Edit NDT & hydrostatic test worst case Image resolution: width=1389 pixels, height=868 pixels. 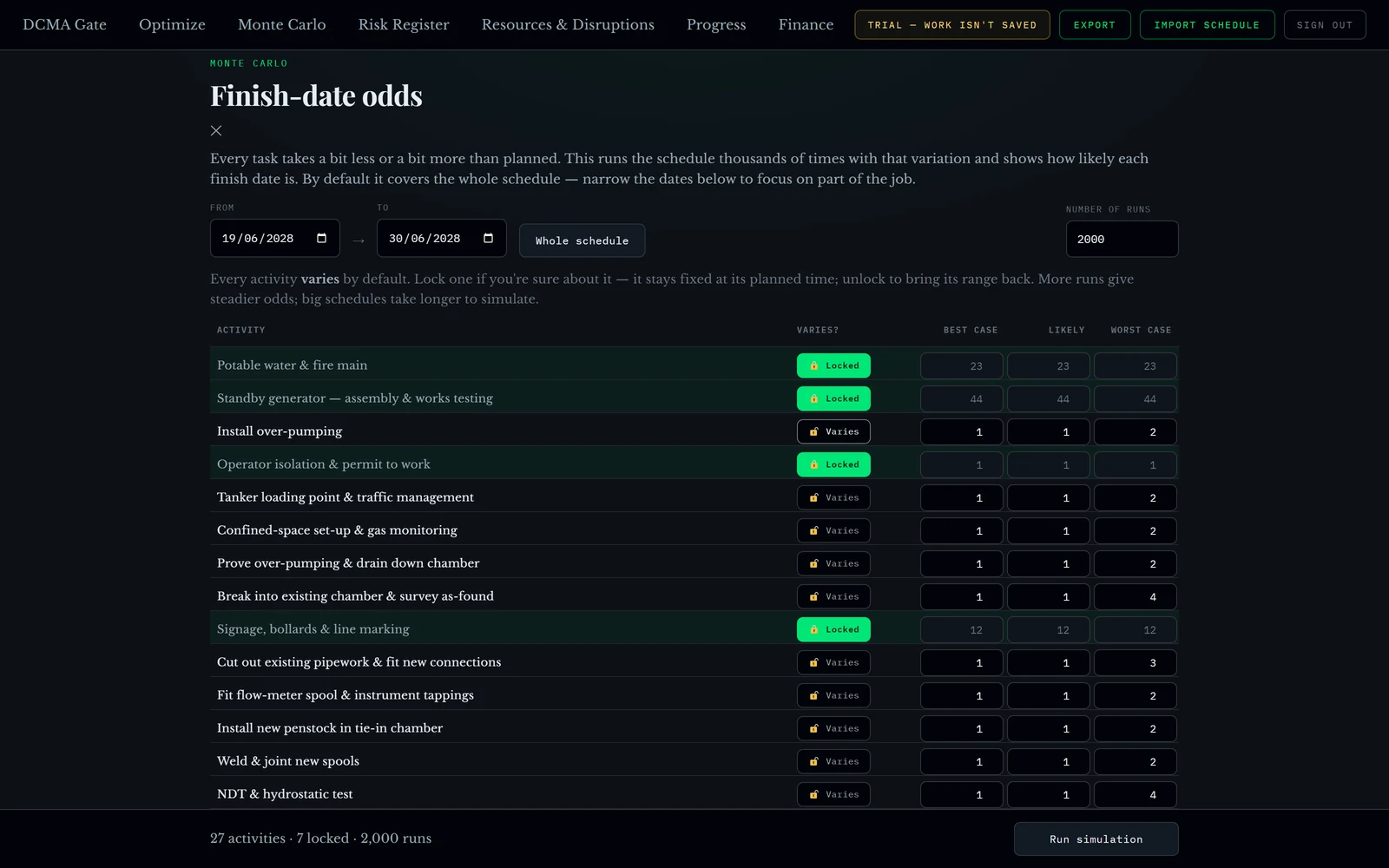click(1136, 795)
